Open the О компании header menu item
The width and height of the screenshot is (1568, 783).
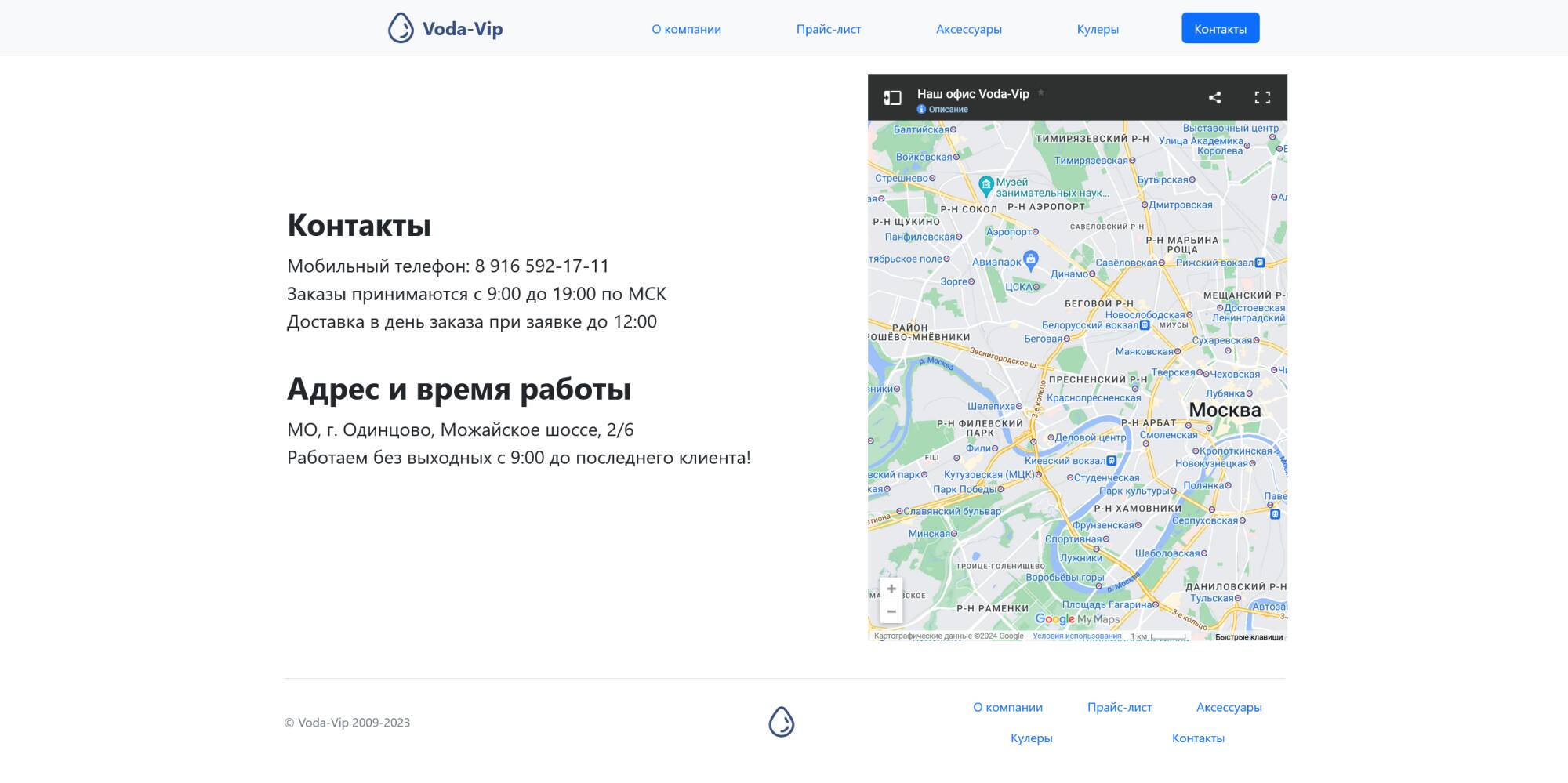coord(687,29)
